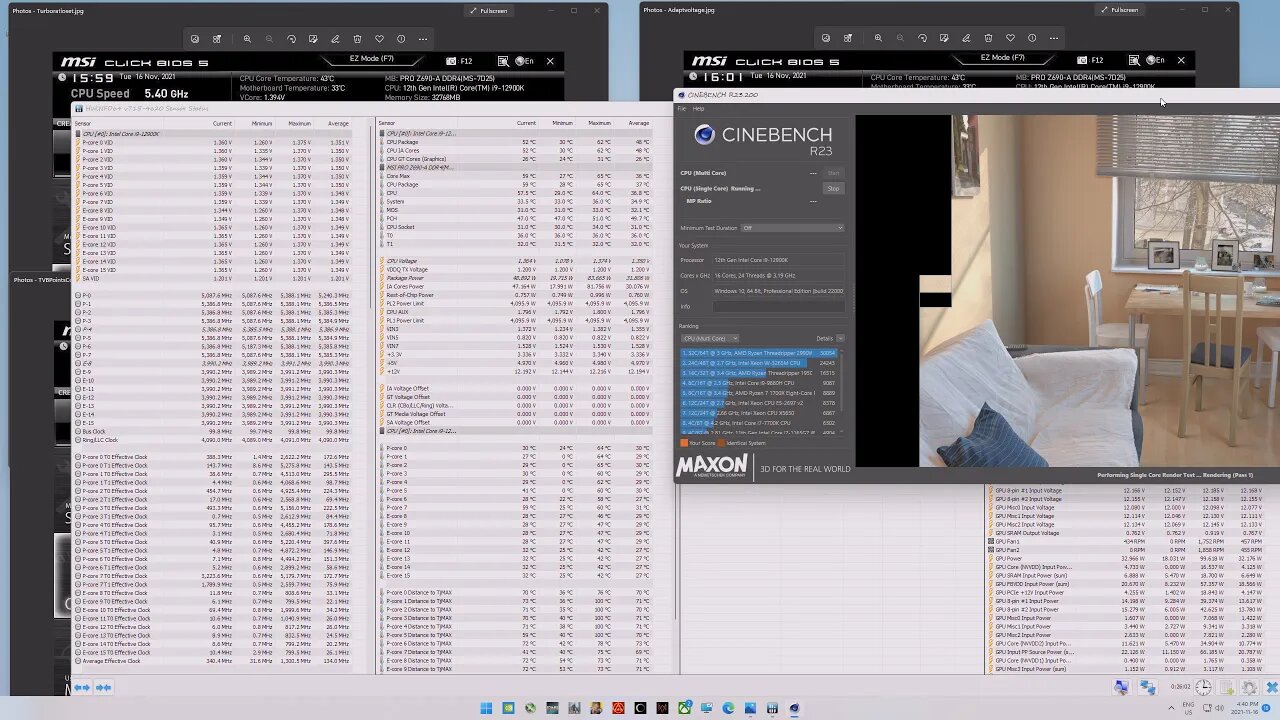
Task: Click Sensor column header in left HWiNFO panel
Action: (x=83, y=123)
